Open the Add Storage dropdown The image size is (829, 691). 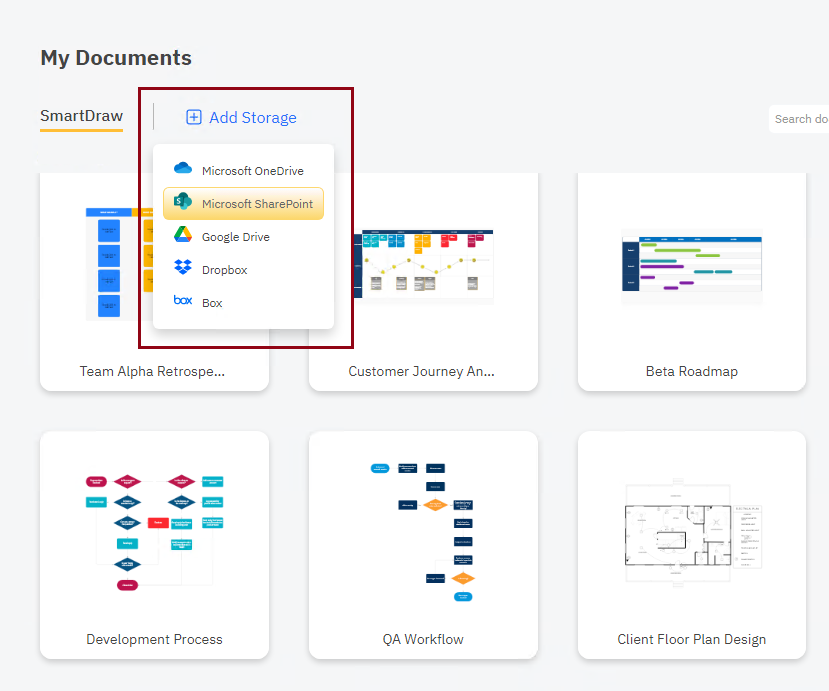coord(241,117)
